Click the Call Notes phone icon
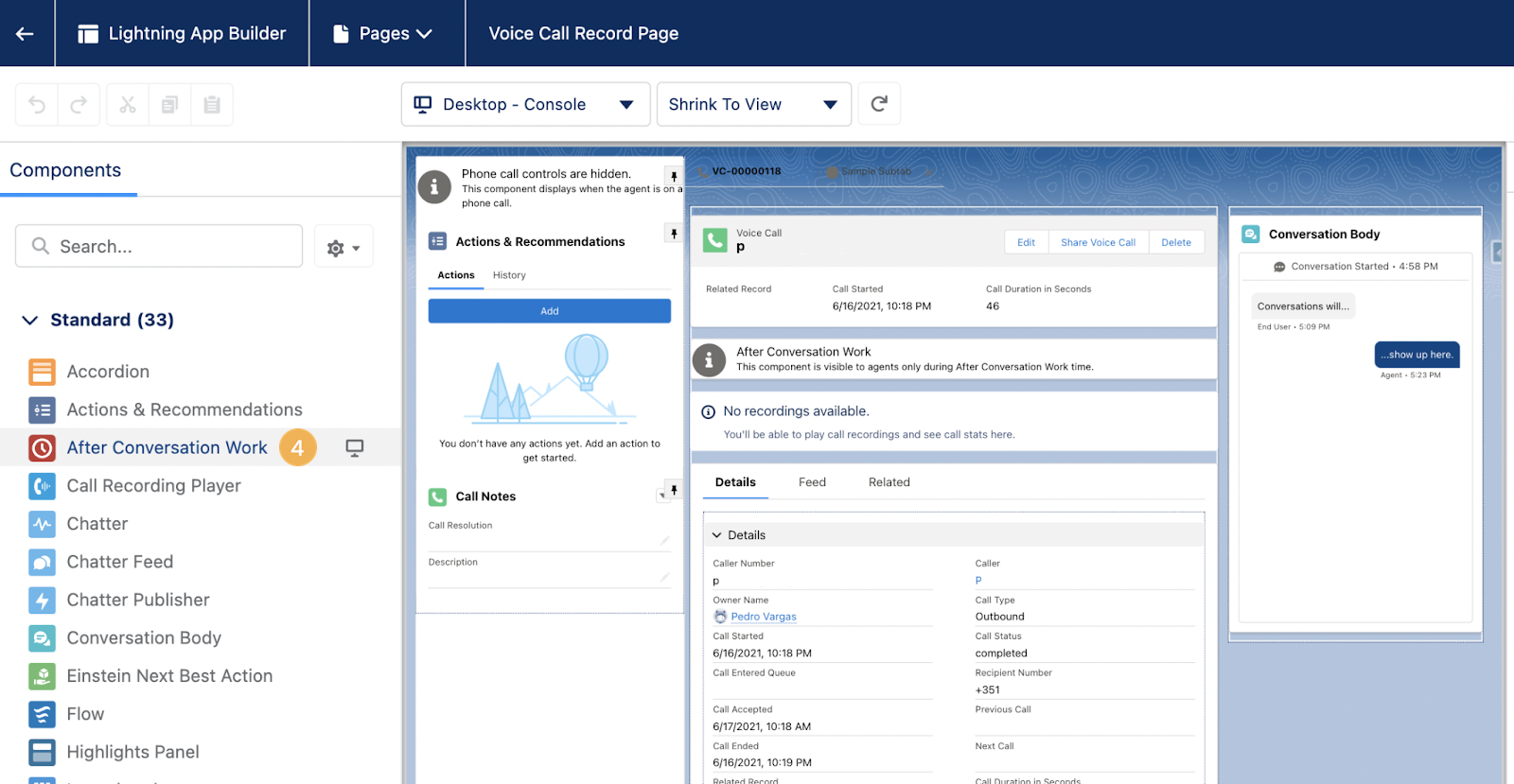Image resolution: width=1514 pixels, height=784 pixels. [x=437, y=497]
